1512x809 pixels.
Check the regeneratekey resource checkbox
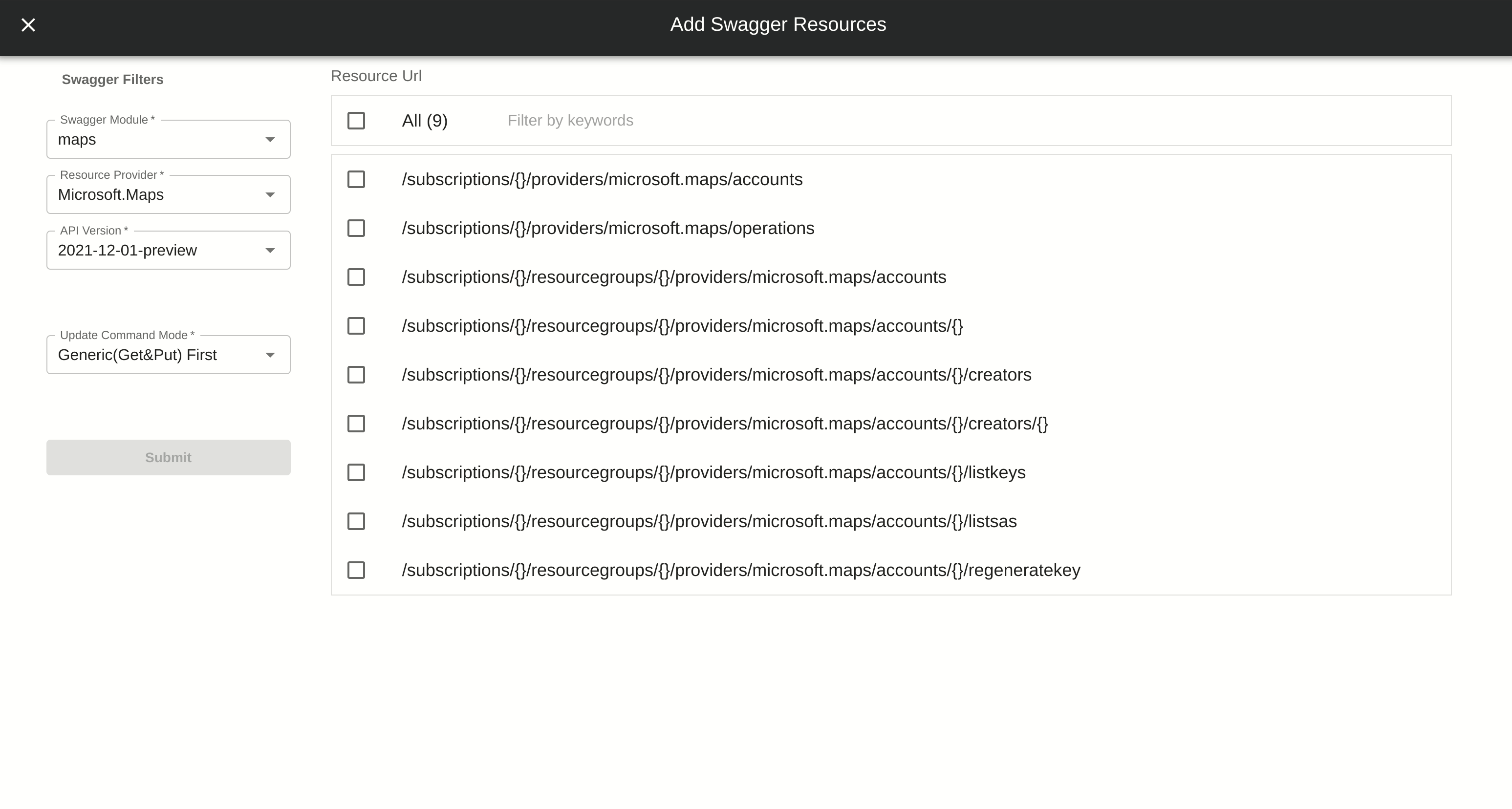point(356,570)
